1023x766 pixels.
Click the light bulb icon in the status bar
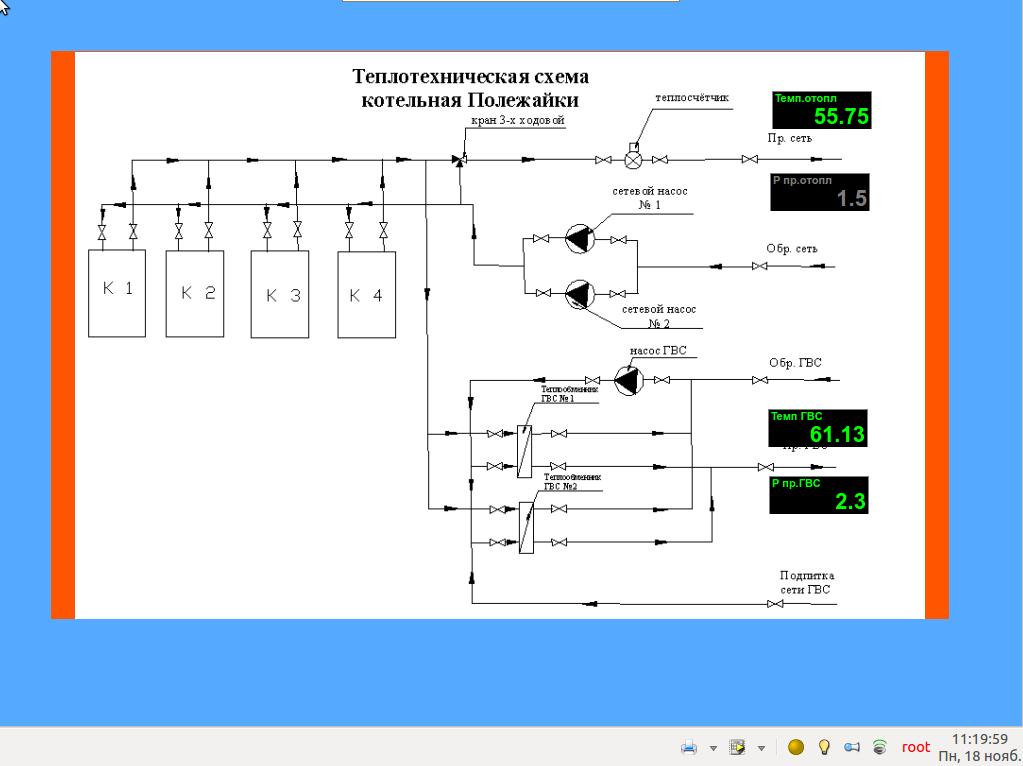[825, 747]
